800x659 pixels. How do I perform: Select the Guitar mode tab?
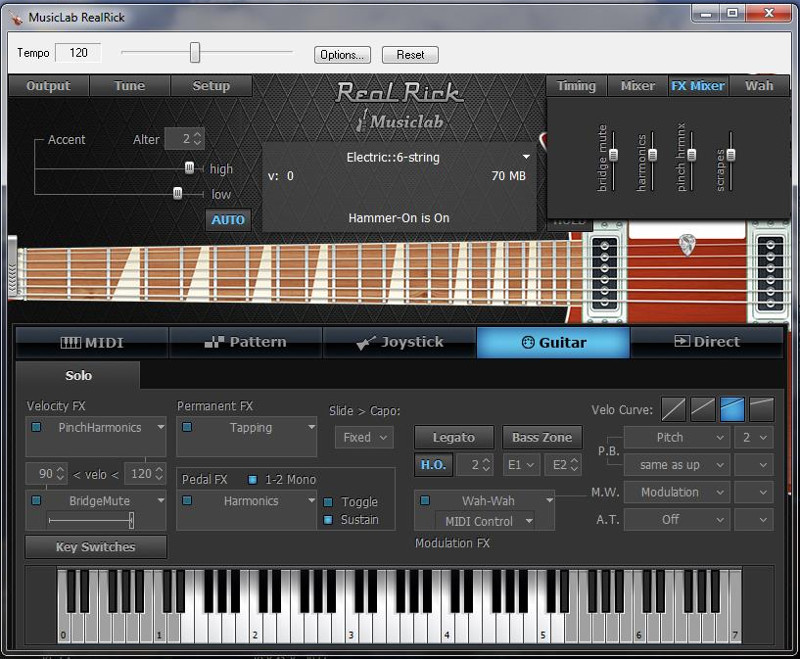pyautogui.click(x=554, y=342)
